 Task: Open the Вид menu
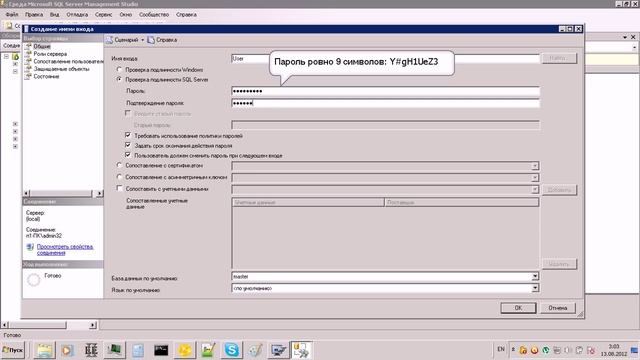(55, 14)
